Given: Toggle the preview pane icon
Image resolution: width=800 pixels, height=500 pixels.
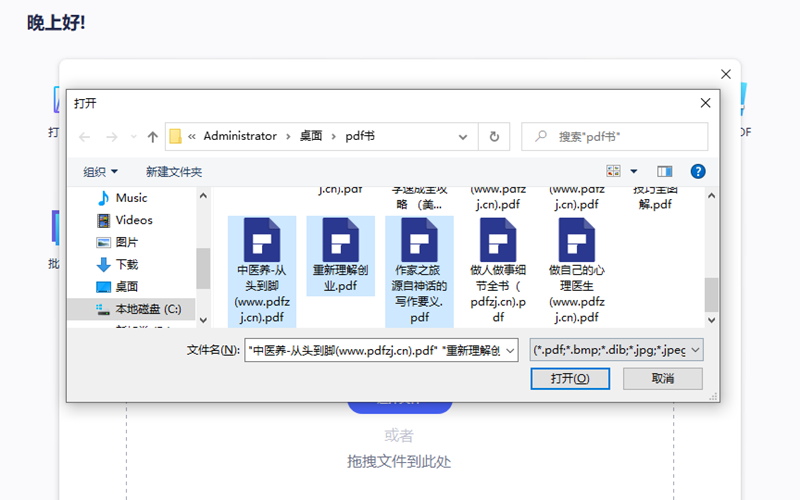Looking at the screenshot, I should pyautogui.click(x=665, y=172).
